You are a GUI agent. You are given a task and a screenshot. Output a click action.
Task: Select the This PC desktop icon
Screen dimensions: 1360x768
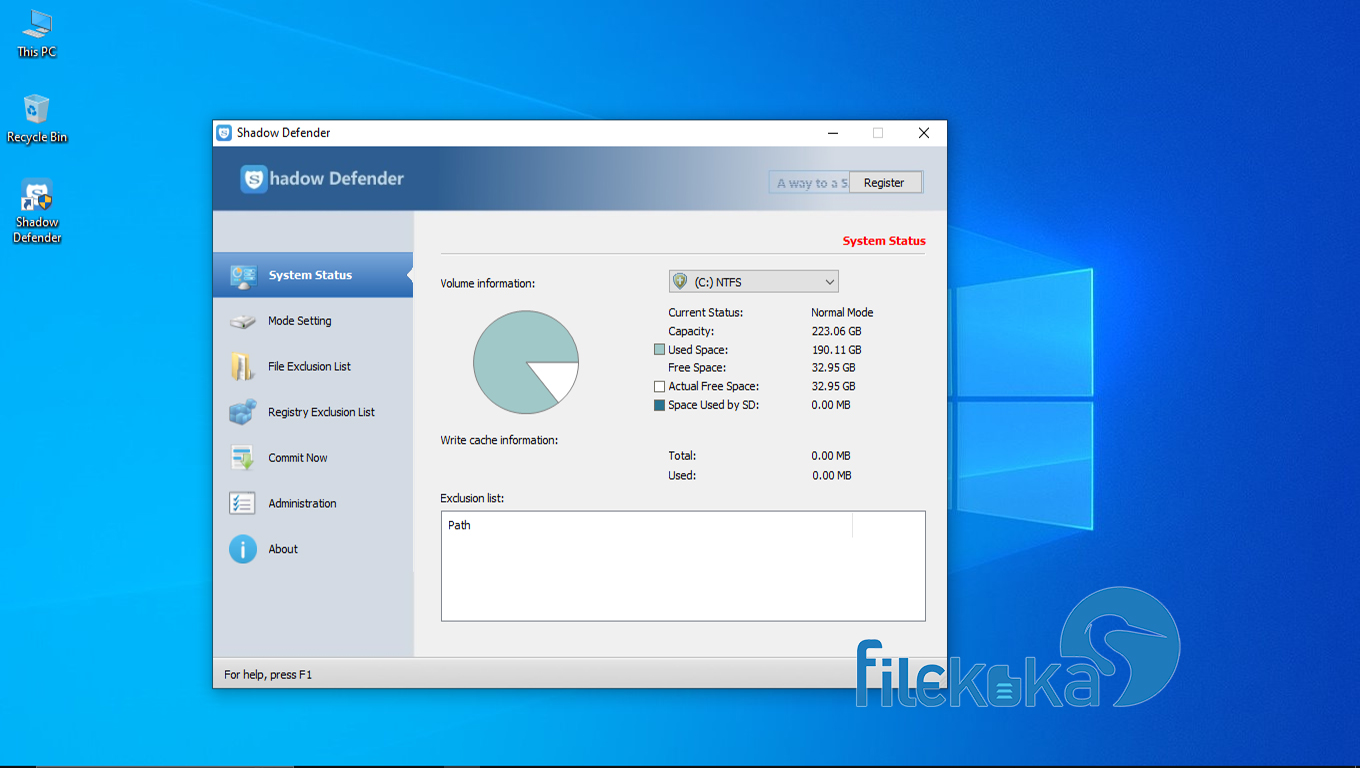(37, 34)
